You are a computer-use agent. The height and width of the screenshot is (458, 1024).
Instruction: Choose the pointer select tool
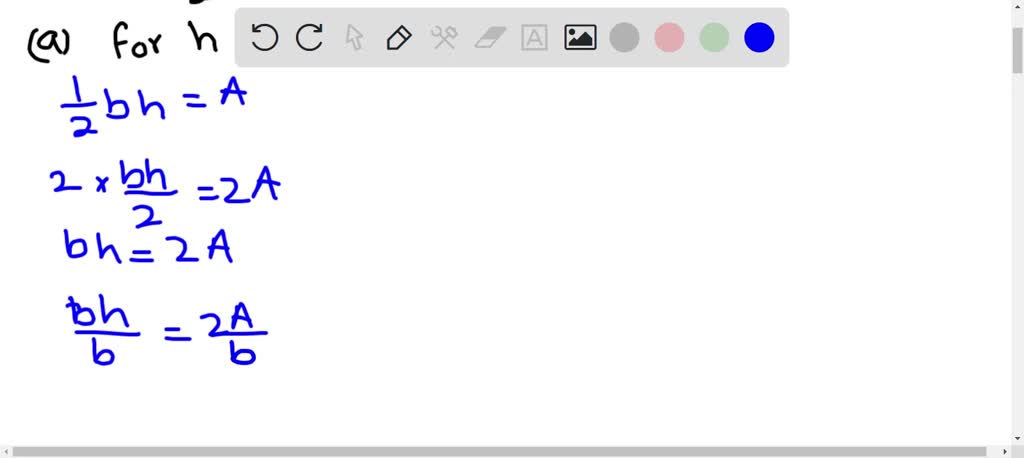click(353, 38)
